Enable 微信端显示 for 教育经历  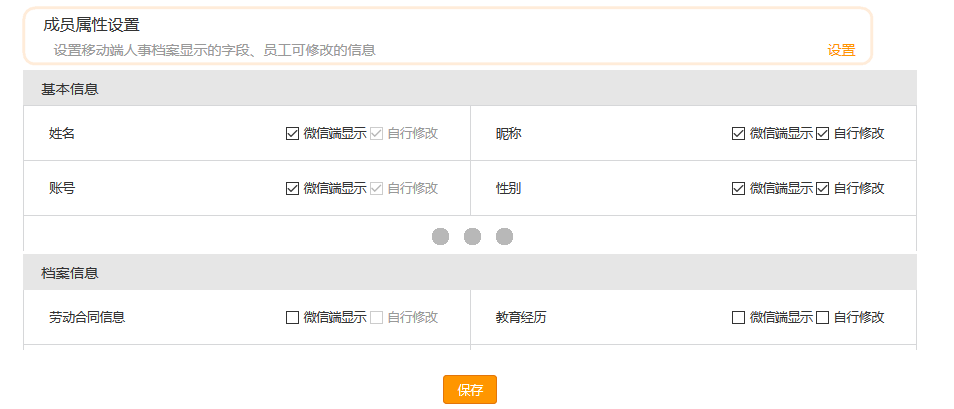(x=738, y=317)
